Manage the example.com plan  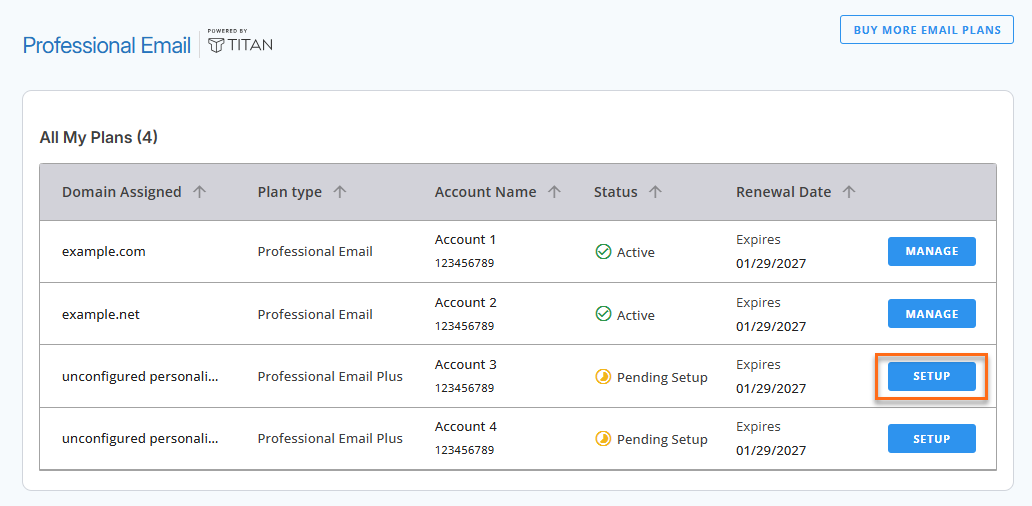tap(931, 251)
